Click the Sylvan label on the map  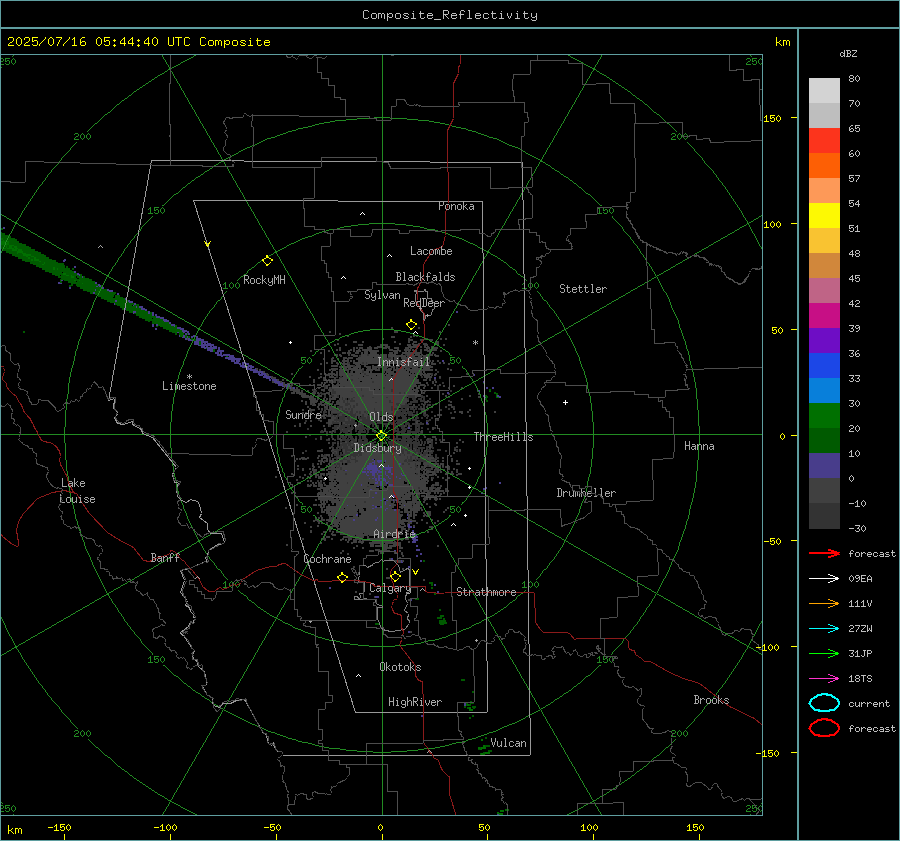pyautogui.click(x=382, y=295)
